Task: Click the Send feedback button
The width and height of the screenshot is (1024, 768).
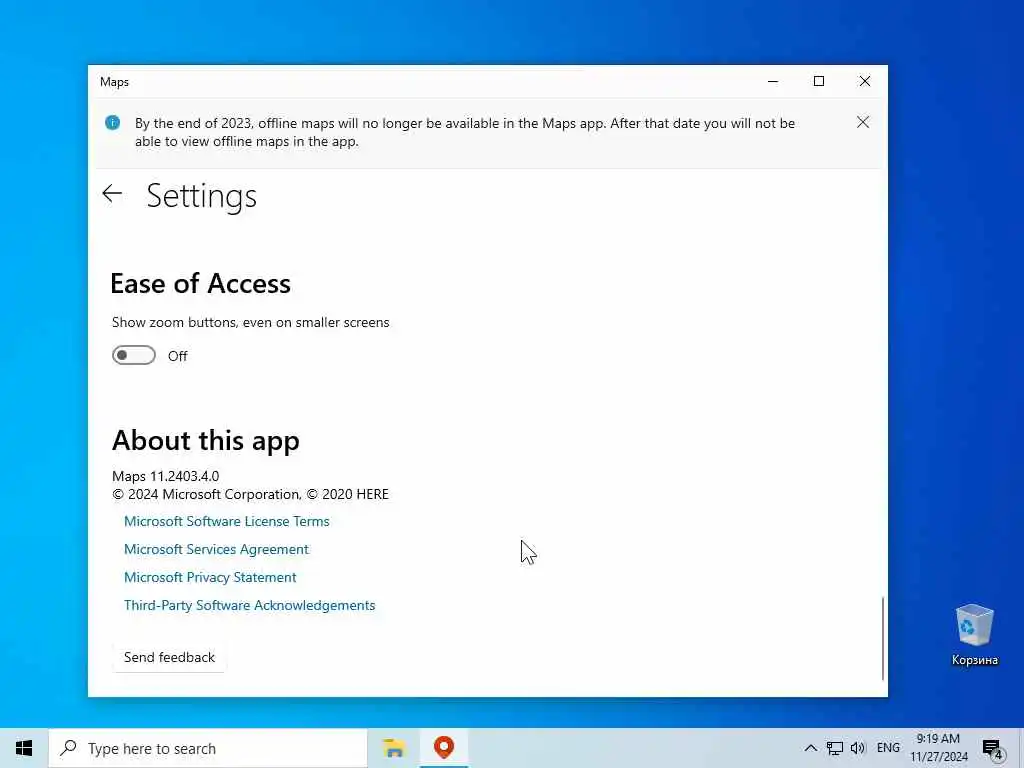Action: tap(169, 657)
